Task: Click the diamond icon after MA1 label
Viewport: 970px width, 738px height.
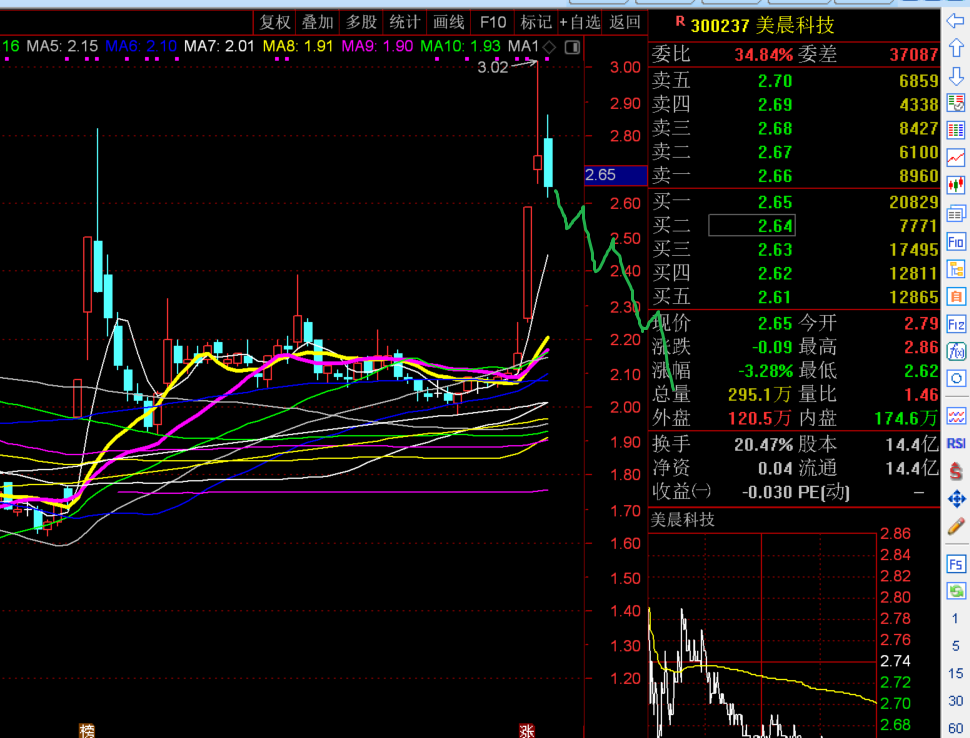Action: click(549, 47)
